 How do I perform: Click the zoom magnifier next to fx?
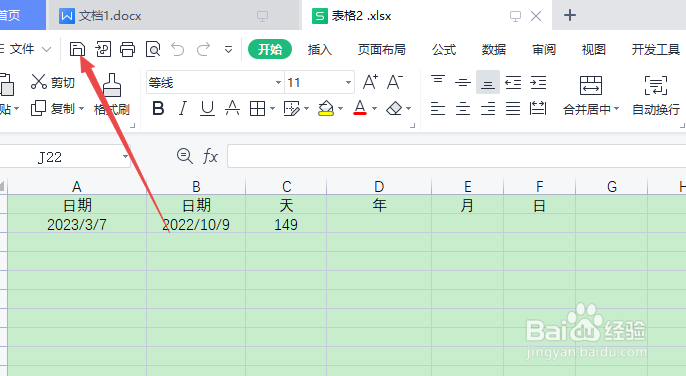(x=185, y=156)
